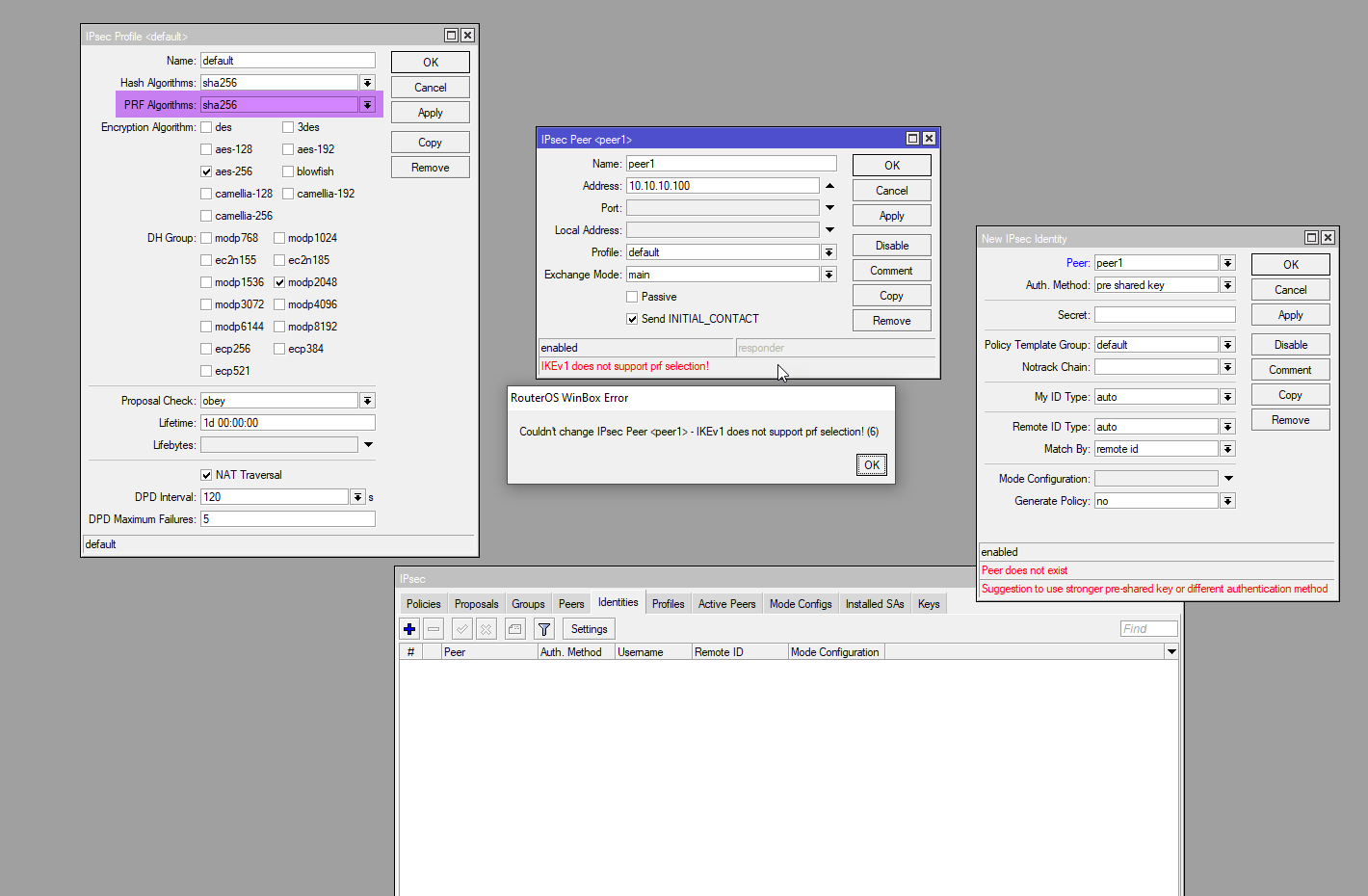Click the Lifetime field in IPsec Profile
This screenshot has height=896, width=1368.
288,423
